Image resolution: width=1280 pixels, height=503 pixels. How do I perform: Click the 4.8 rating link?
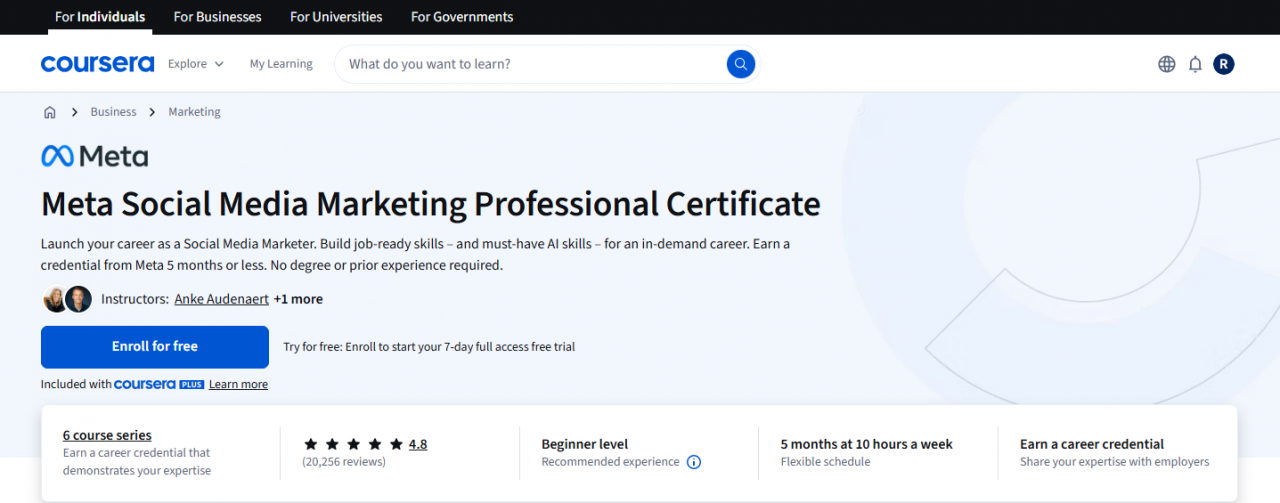point(418,444)
